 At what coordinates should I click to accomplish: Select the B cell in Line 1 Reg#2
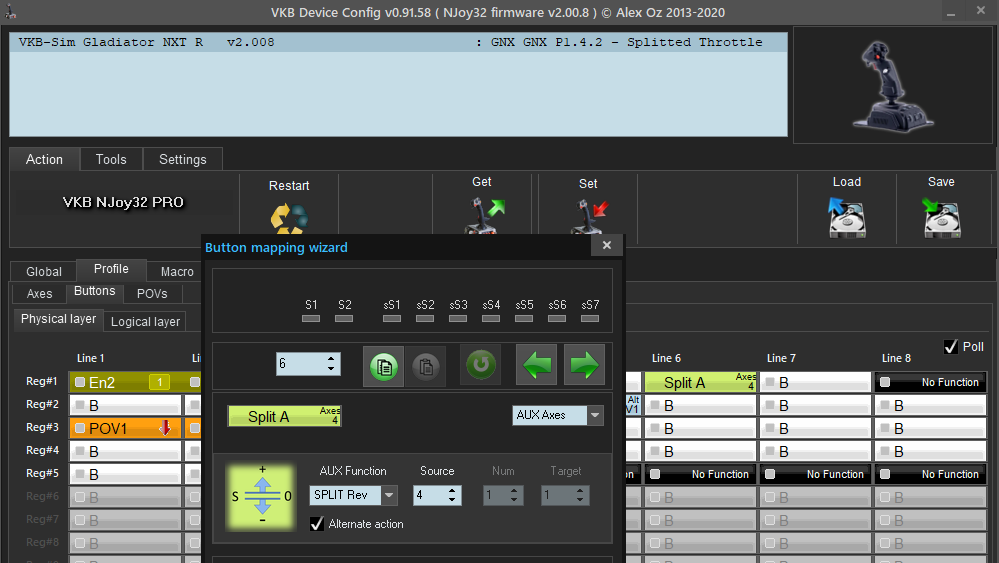click(x=126, y=405)
